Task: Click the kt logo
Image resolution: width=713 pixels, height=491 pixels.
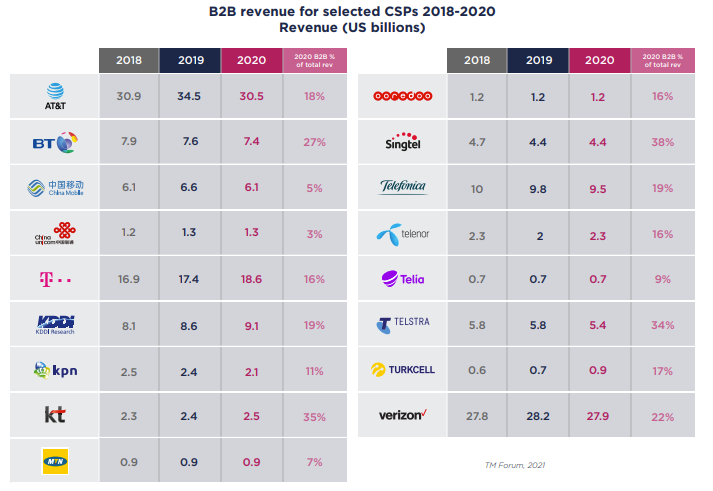Action: point(55,415)
